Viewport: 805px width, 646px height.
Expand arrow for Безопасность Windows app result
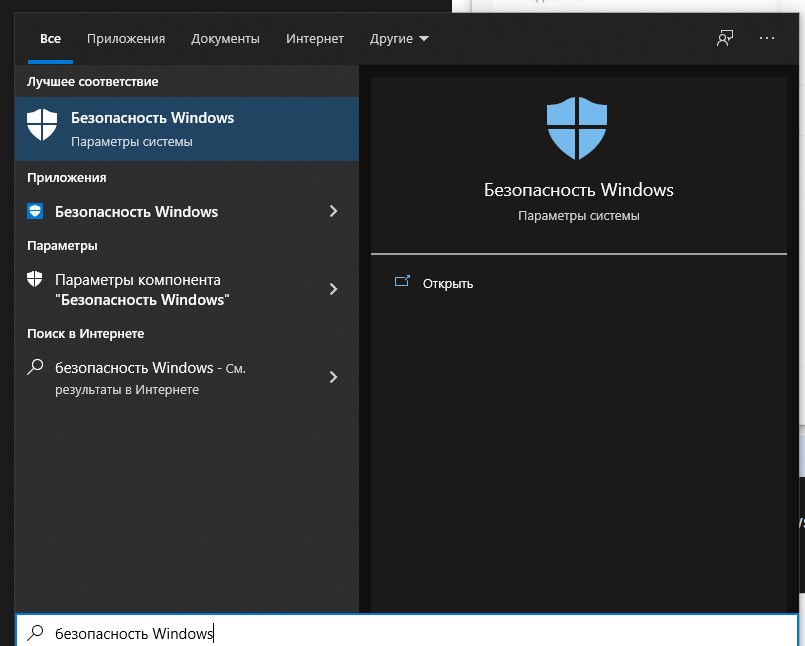click(334, 211)
